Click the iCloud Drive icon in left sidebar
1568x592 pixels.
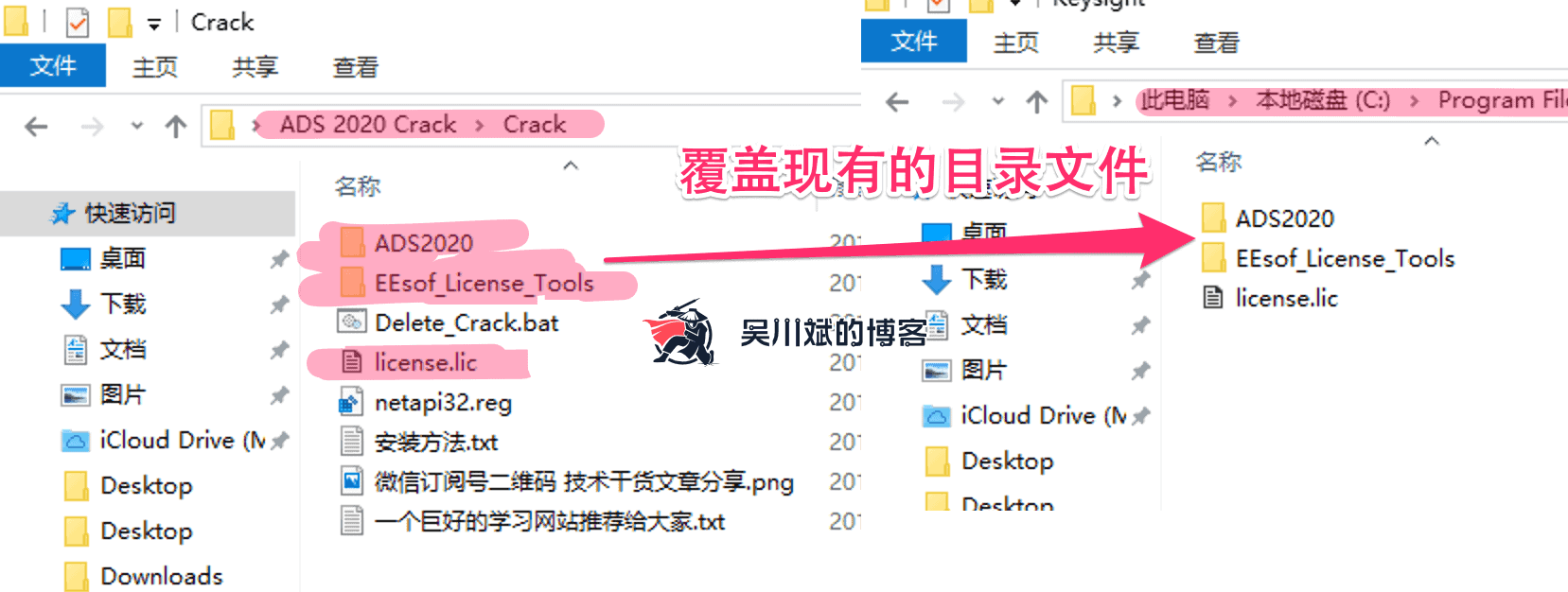[75, 441]
